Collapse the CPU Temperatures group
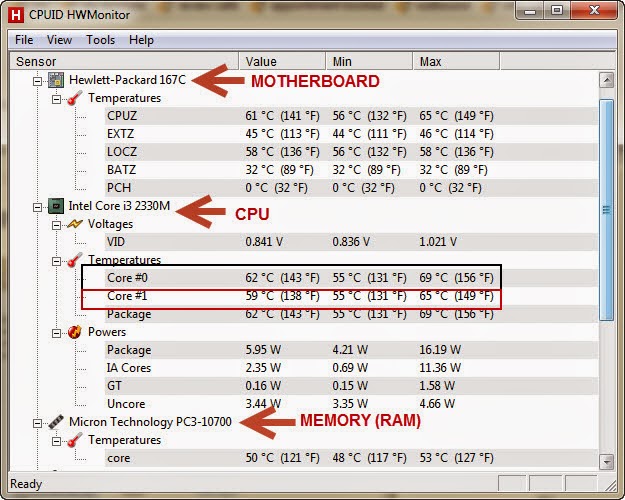Image resolution: width=625 pixels, height=500 pixels. (x=56, y=262)
